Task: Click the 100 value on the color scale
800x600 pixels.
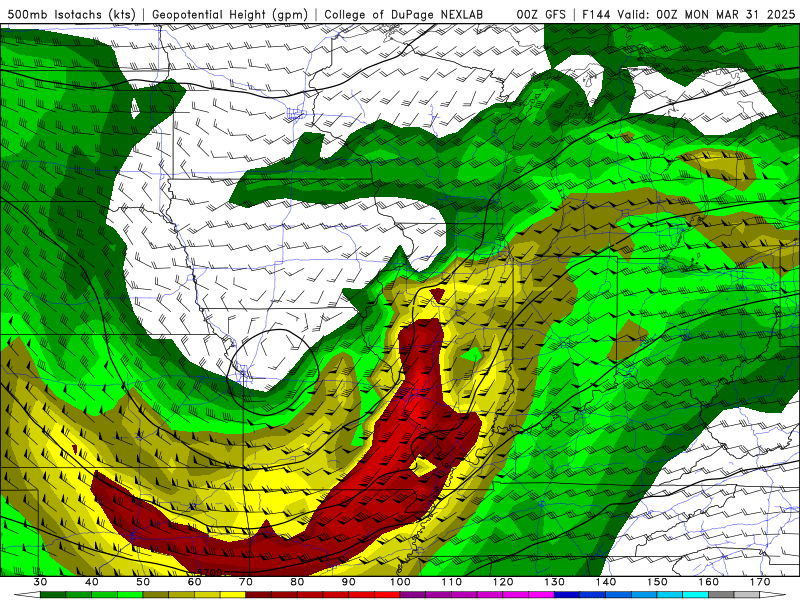Action: (x=400, y=582)
